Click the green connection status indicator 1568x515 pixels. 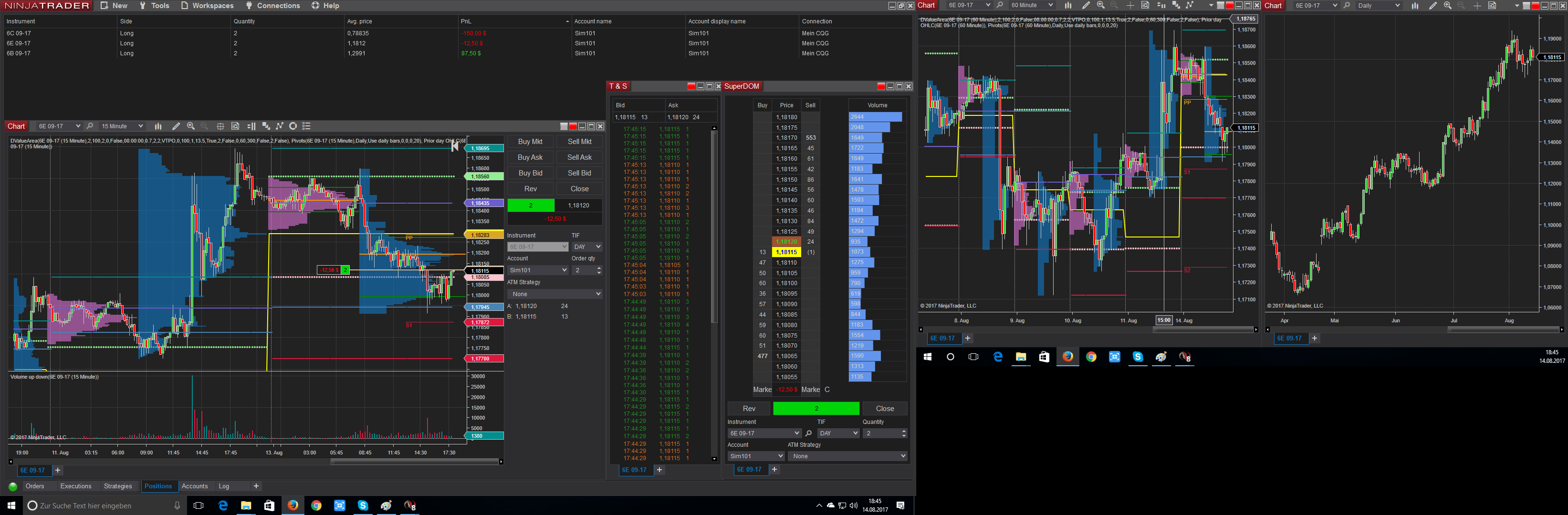(x=13, y=486)
